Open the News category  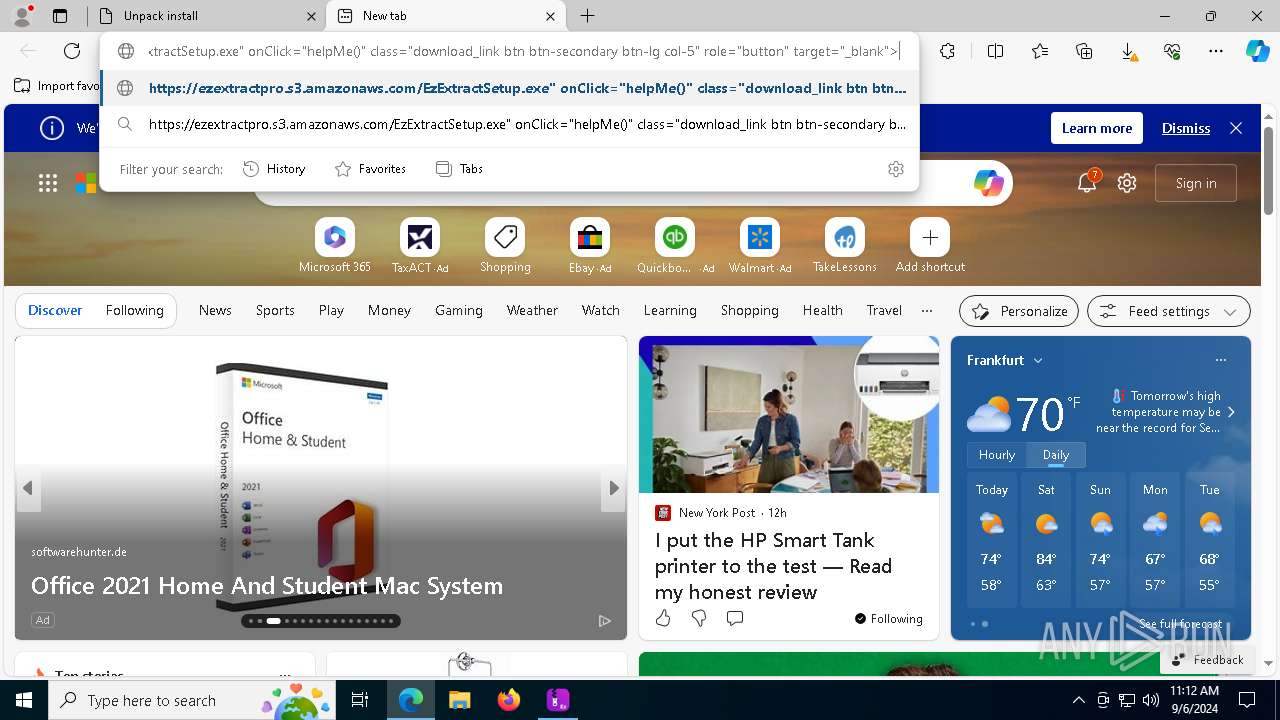point(215,311)
